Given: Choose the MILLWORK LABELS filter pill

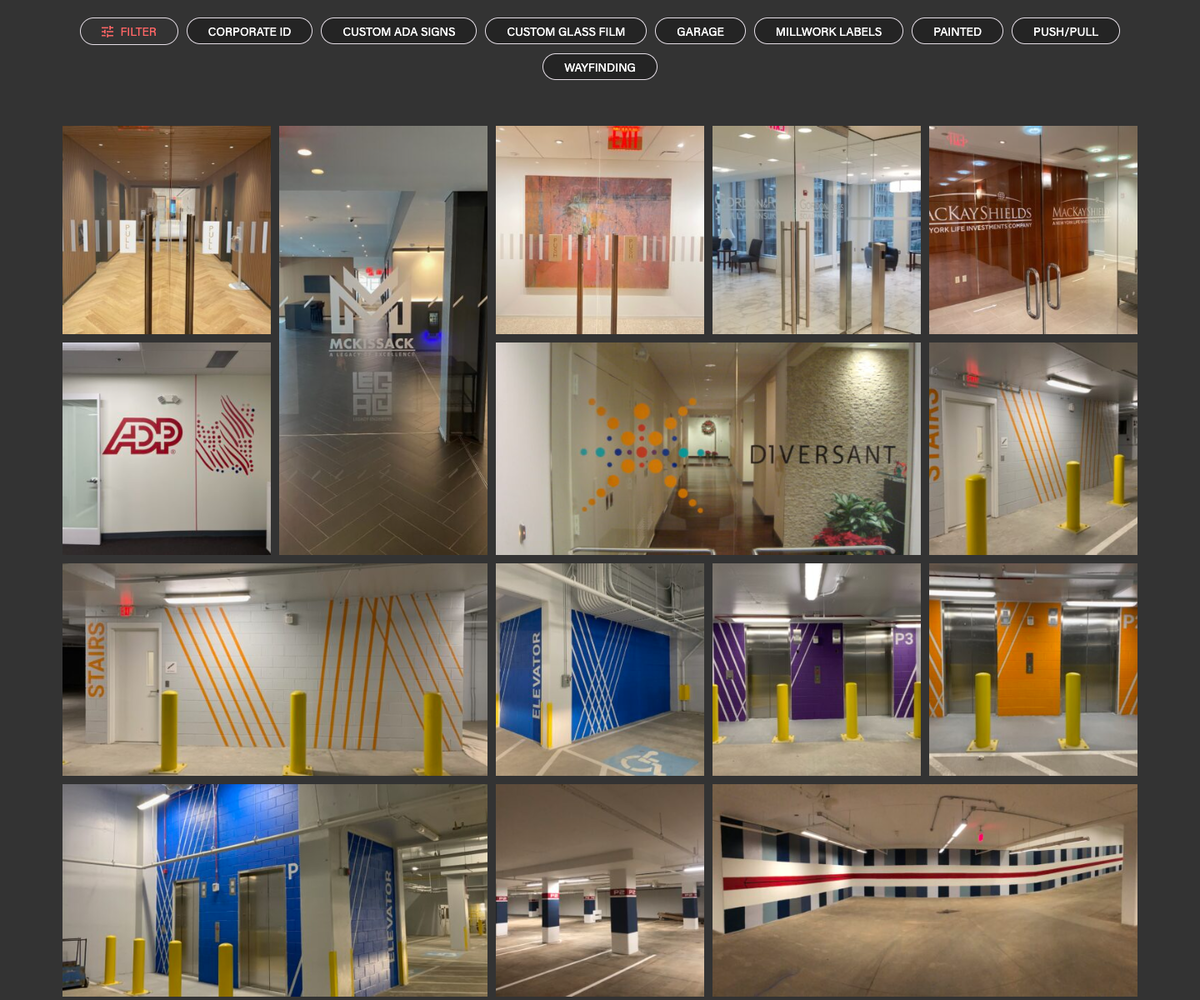Looking at the screenshot, I should (x=829, y=32).
